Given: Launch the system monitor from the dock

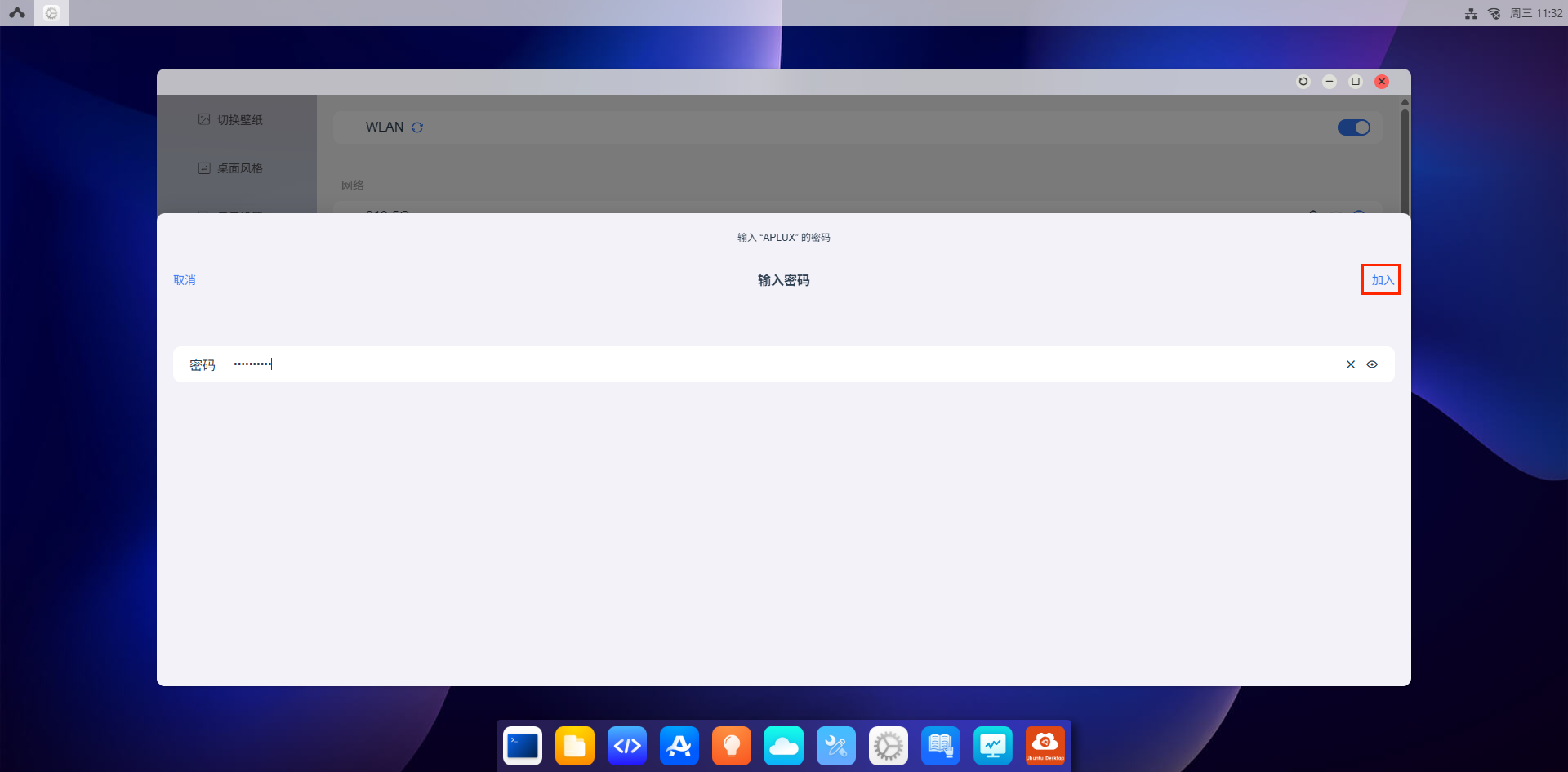Looking at the screenshot, I should (x=993, y=746).
